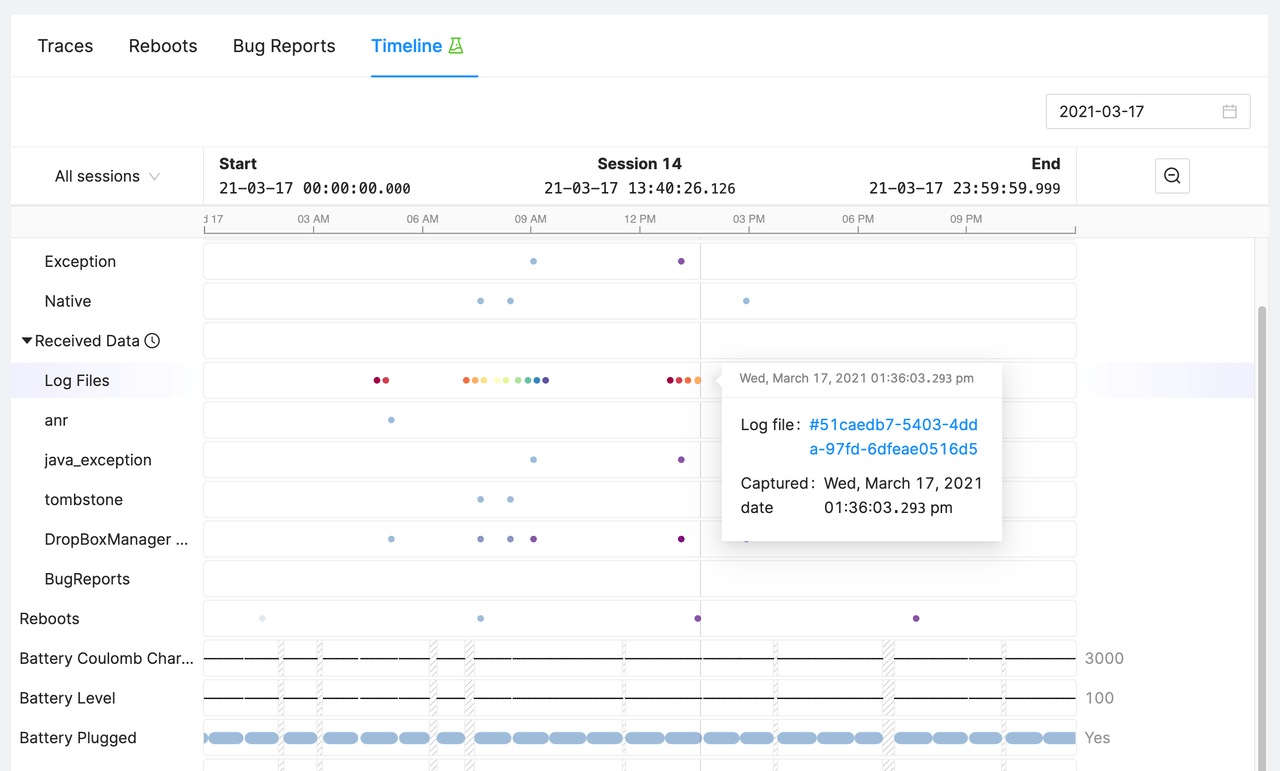1280x771 pixels.
Task: Click the clock icon beside Received Data
Action: 152,341
